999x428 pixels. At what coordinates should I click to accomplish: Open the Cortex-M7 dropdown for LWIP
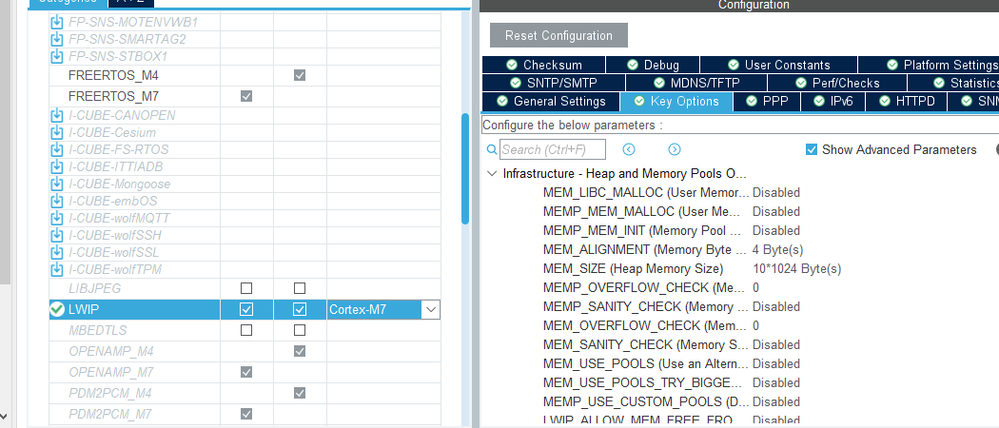coord(431,310)
